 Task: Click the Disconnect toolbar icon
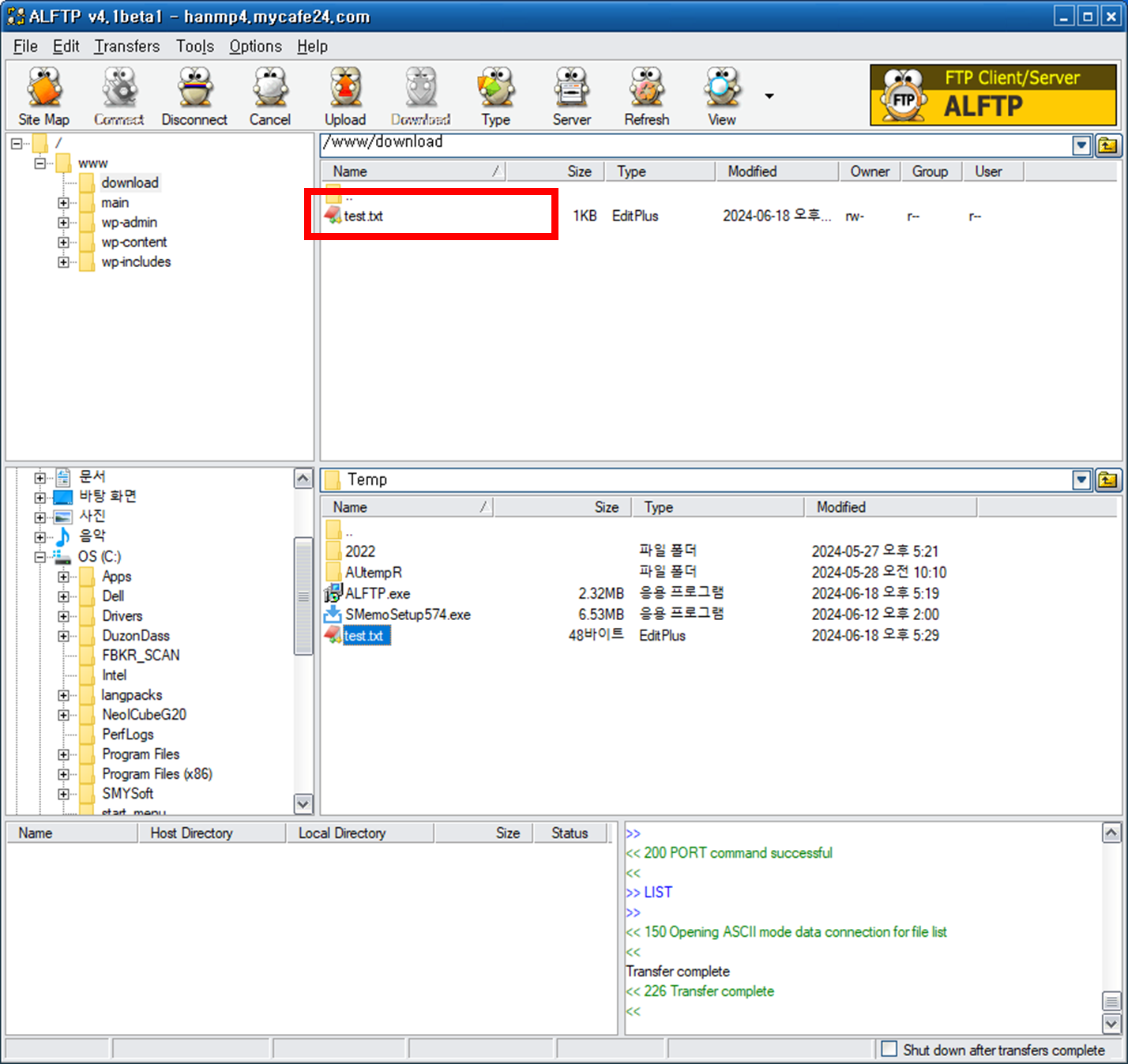tap(194, 93)
